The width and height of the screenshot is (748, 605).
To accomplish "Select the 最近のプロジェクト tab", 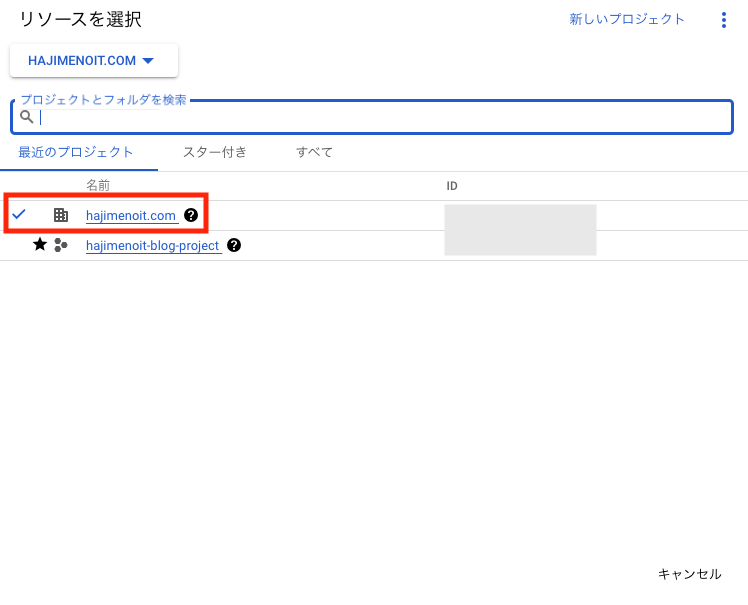I will tap(75, 152).
